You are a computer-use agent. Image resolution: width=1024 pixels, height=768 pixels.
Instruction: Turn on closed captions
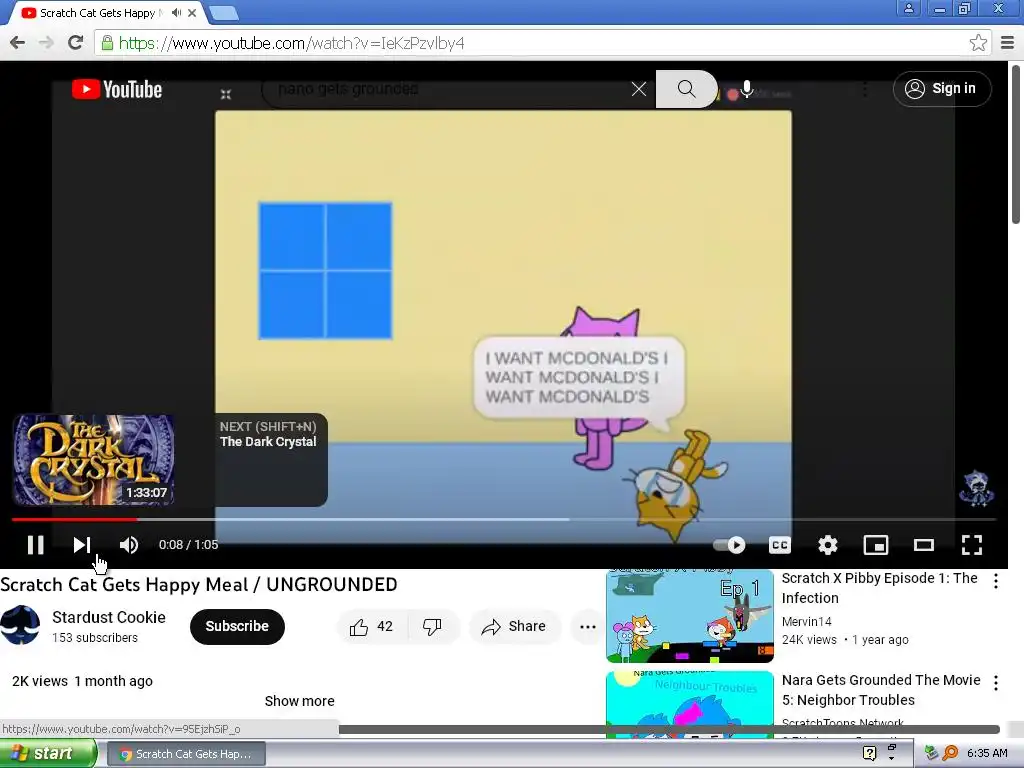(780, 545)
